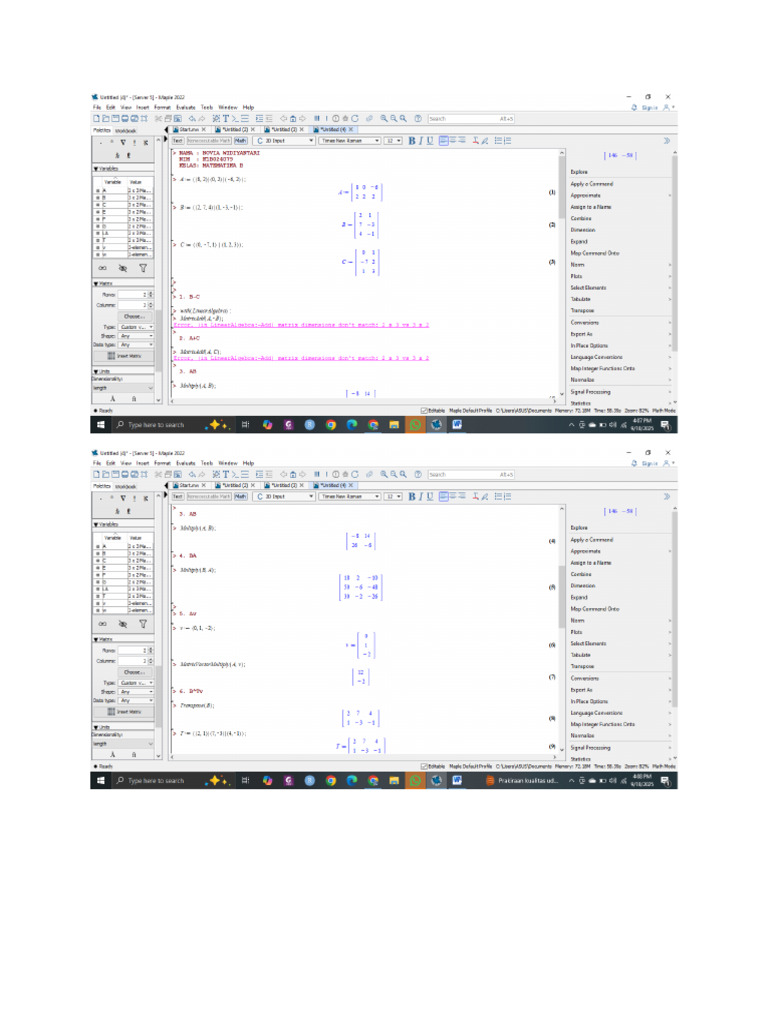
Task: Select the Insert Text 'T' icon, first screenshot toolbar
Action: point(226,119)
